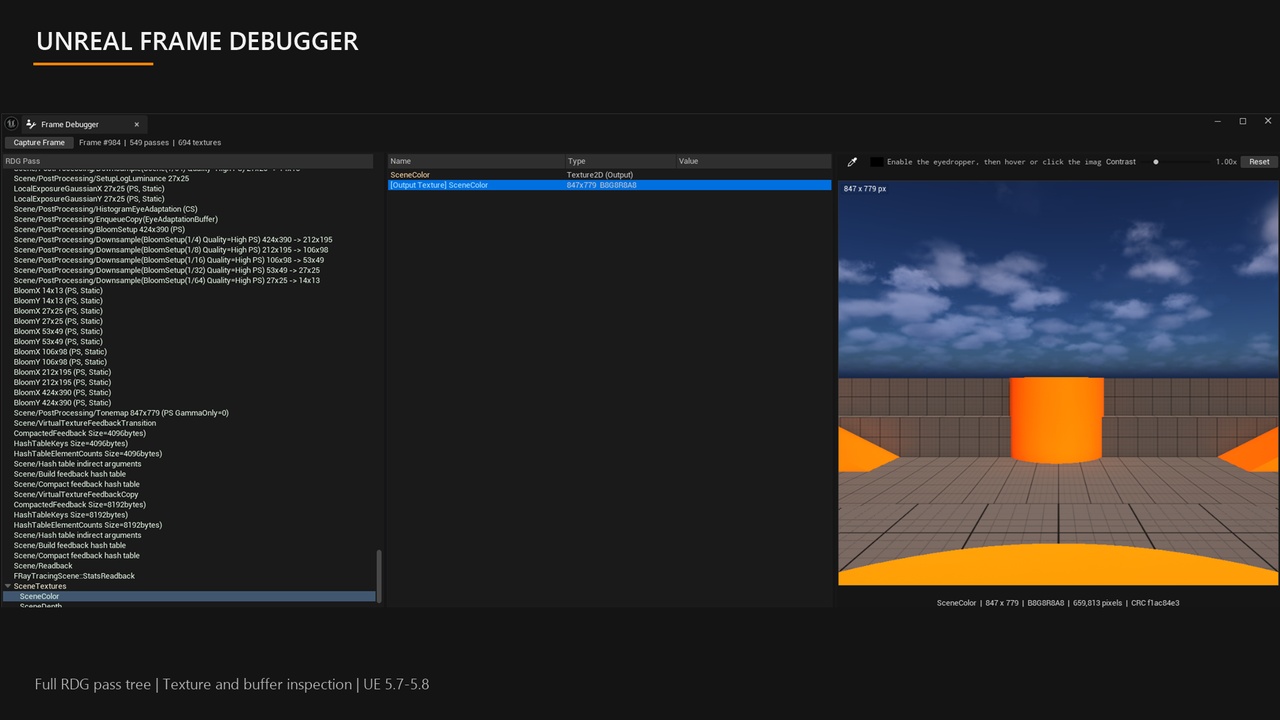
Task: Select HashTableElementCounts Size=8192bytes row
Action: pyautogui.click(x=88, y=525)
